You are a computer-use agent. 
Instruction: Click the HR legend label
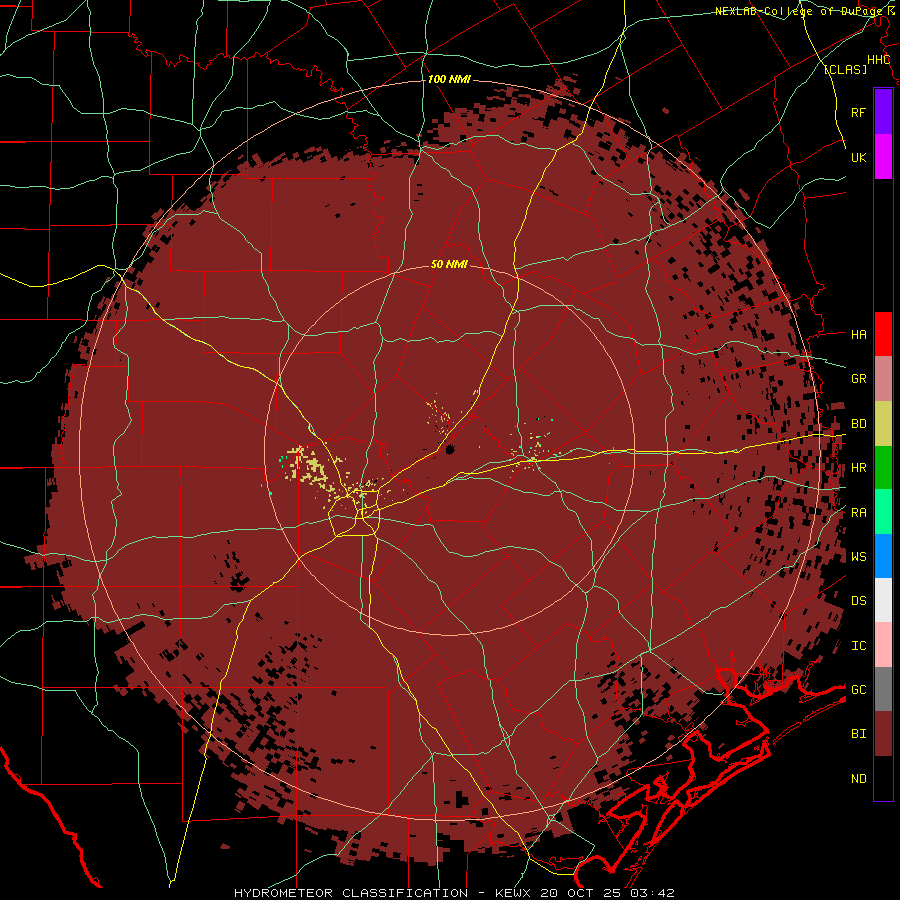pos(858,468)
